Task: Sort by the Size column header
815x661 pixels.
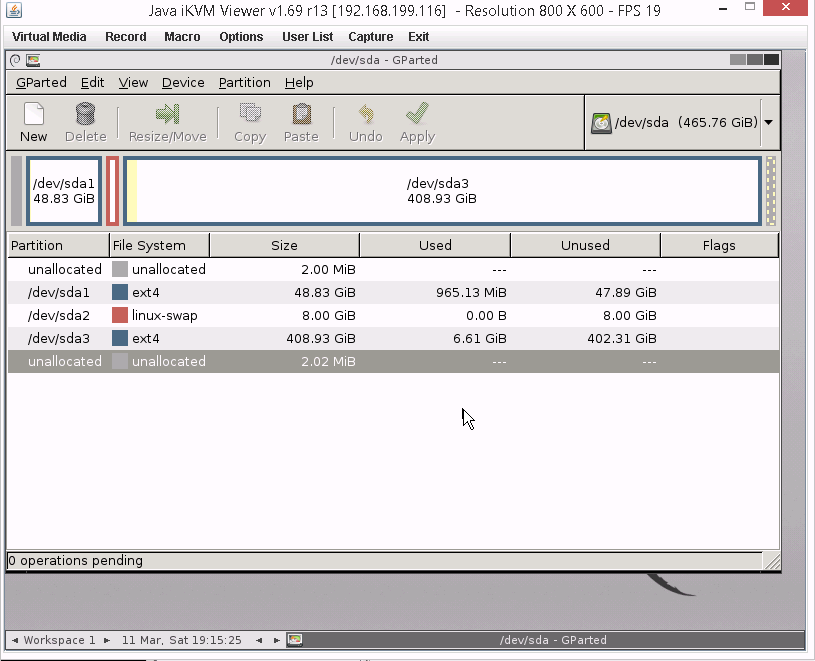Action: click(284, 245)
